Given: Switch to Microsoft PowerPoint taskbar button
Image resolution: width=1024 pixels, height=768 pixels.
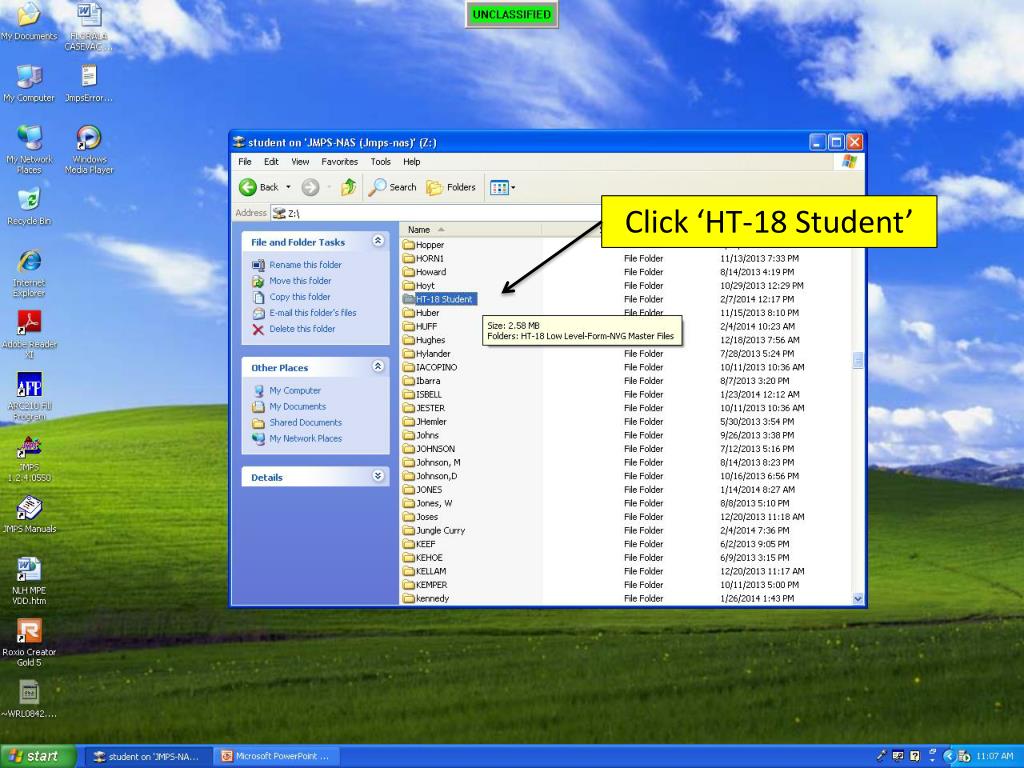Looking at the screenshot, I should pyautogui.click(x=276, y=756).
